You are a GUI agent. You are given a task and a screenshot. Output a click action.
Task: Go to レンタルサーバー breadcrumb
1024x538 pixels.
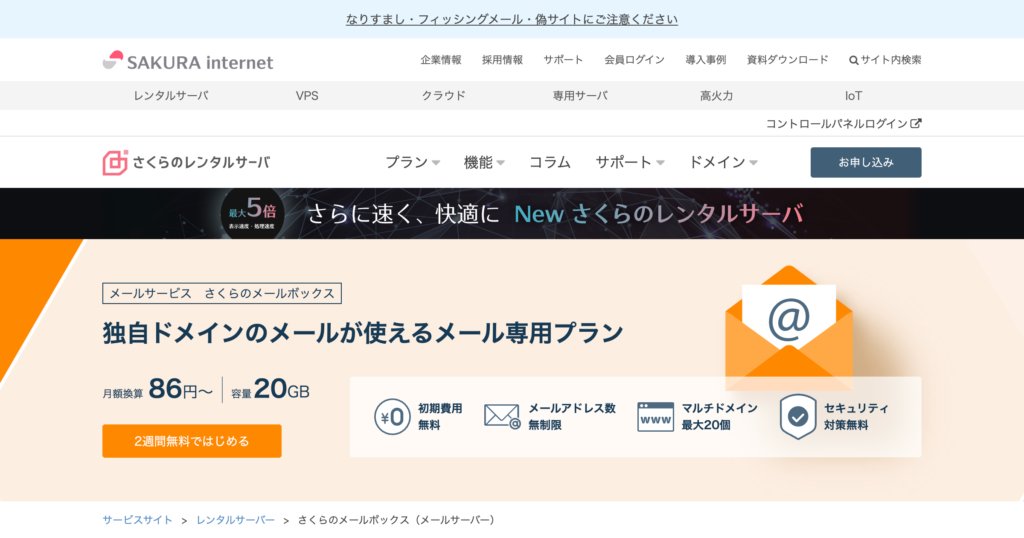click(x=236, y=520)
